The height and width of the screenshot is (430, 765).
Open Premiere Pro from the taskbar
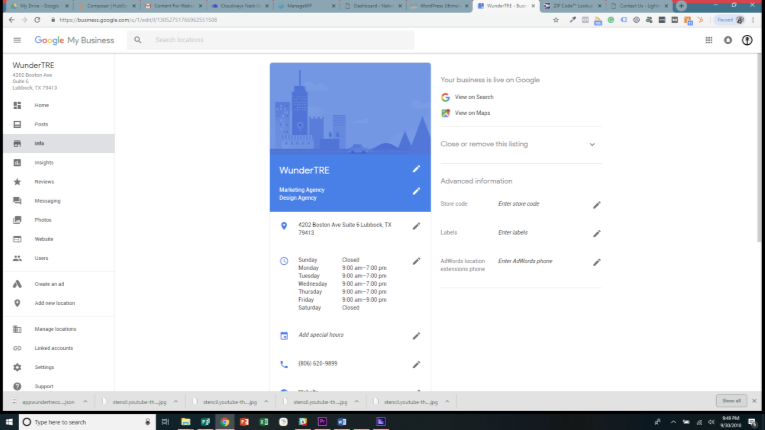point(322,422)
